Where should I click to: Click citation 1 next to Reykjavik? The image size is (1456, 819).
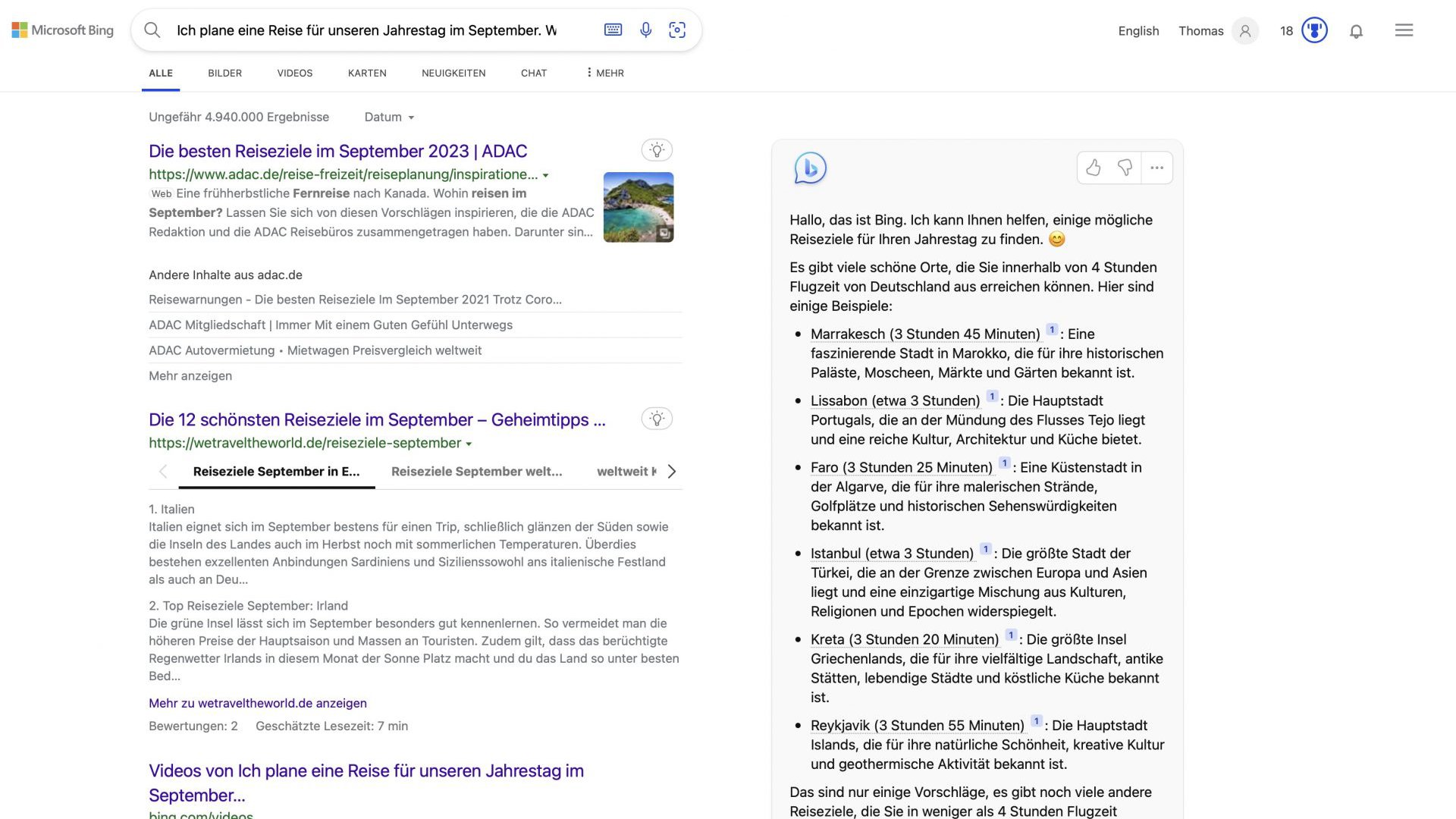pyautogui.click(x=1036, y=721)
